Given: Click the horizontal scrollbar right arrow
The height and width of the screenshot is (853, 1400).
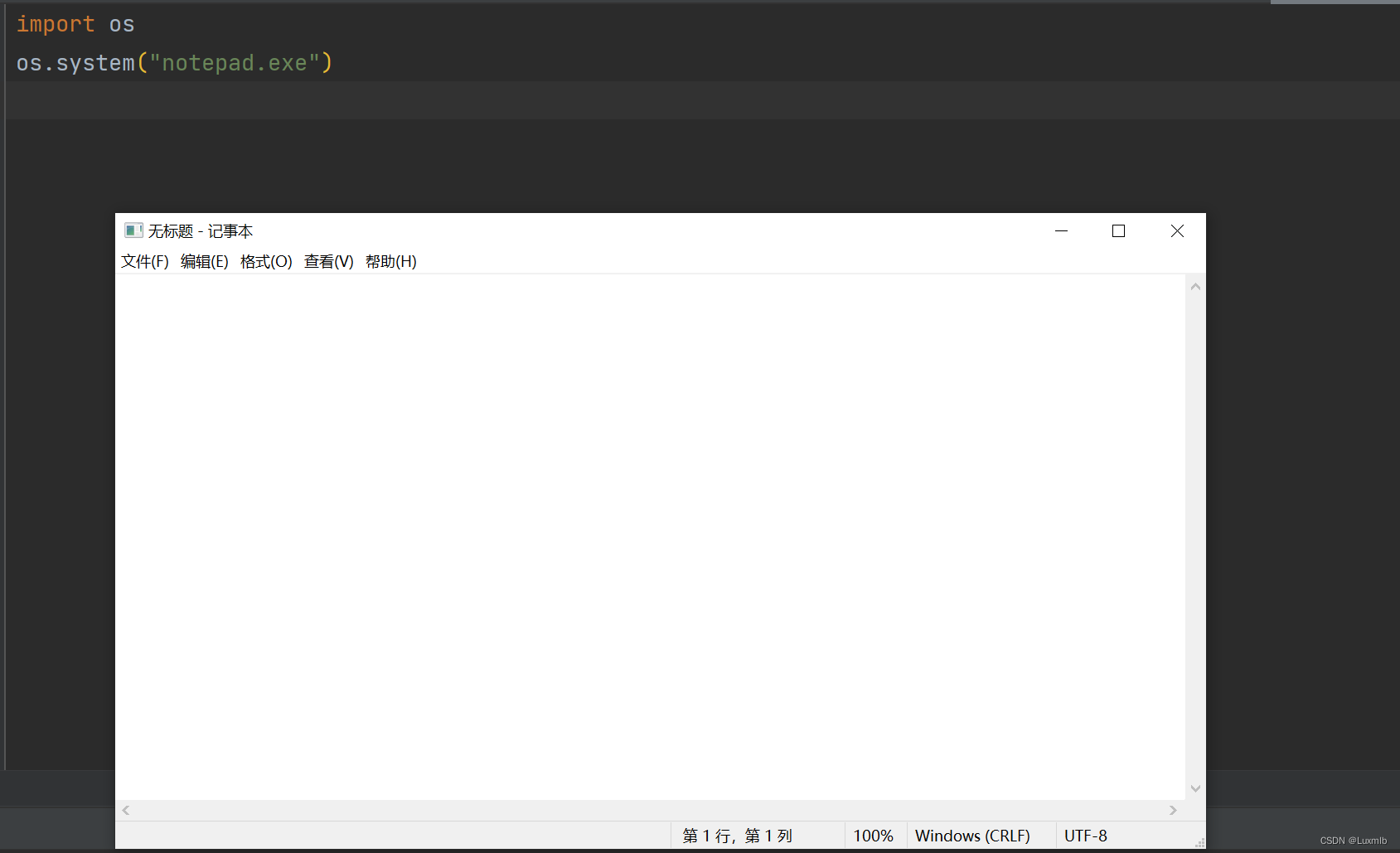Looking at the screenshot, I should coord(1172,810).
